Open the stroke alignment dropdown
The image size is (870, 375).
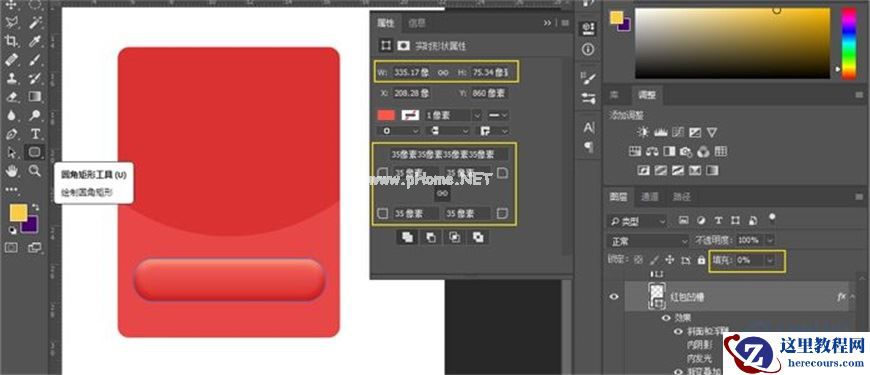pyautogui.click(x=397, y=131)
